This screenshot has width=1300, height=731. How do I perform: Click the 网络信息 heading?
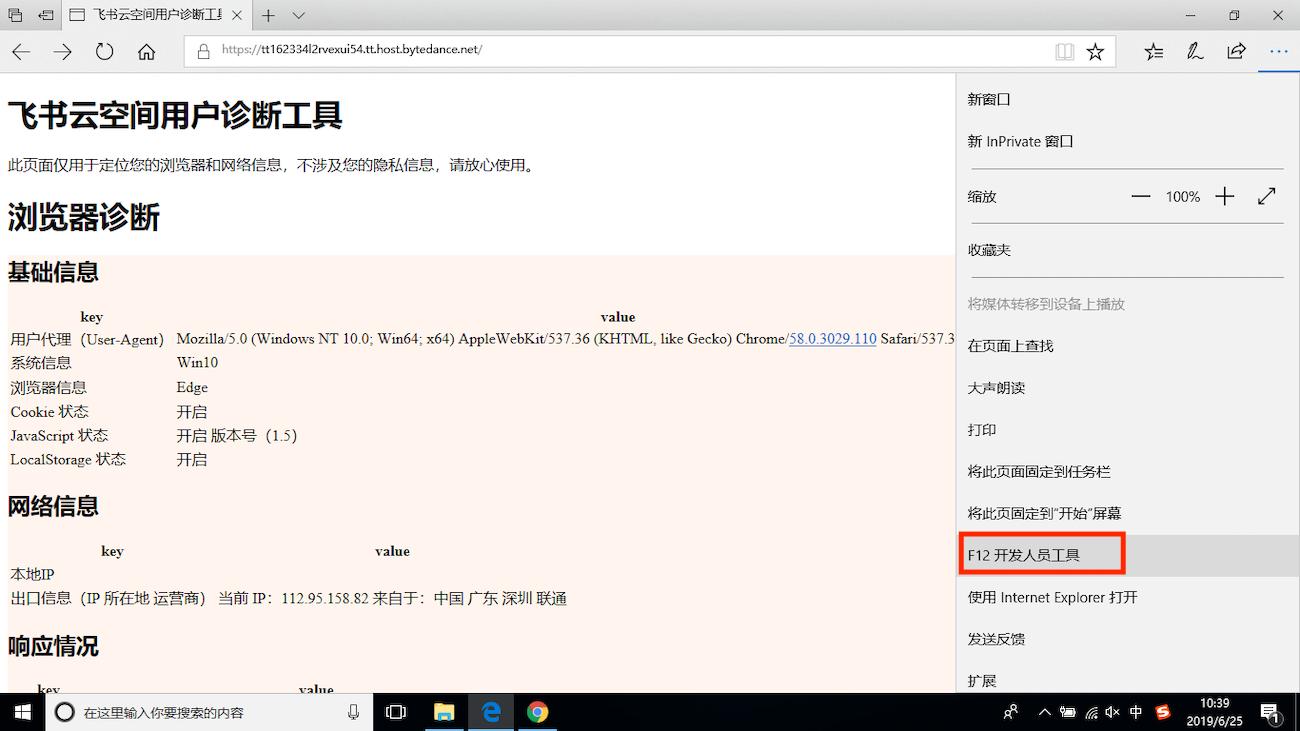(53, 506)
